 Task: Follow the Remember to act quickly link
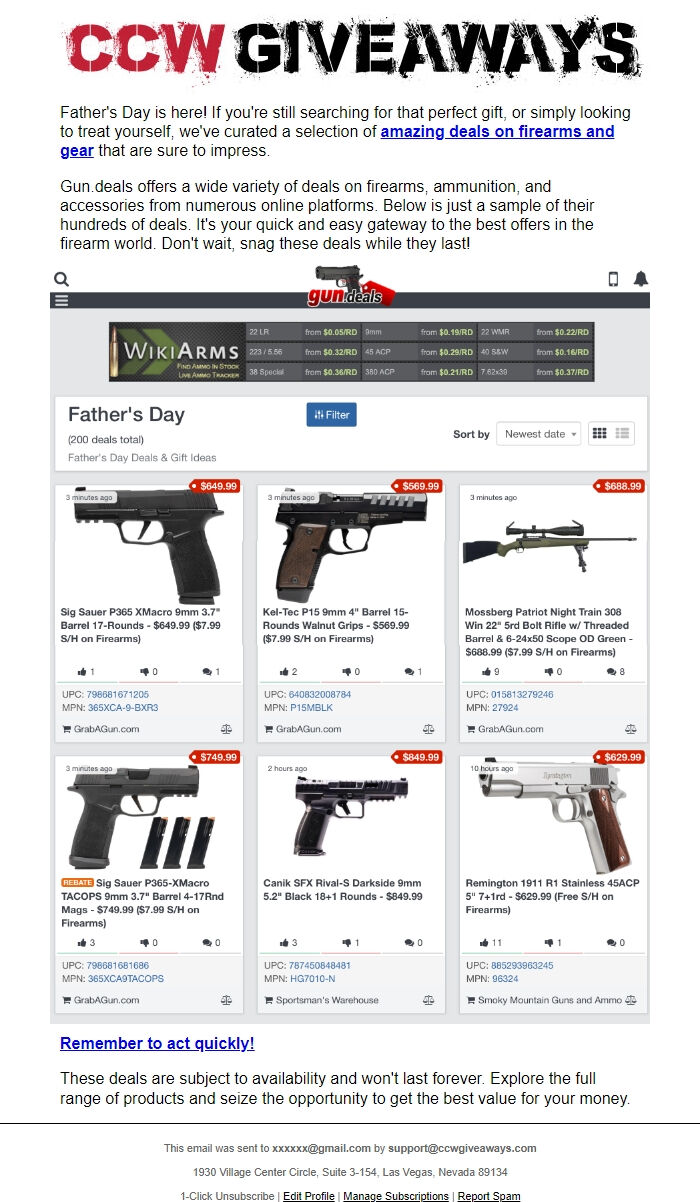click(x=157, y=1043)
